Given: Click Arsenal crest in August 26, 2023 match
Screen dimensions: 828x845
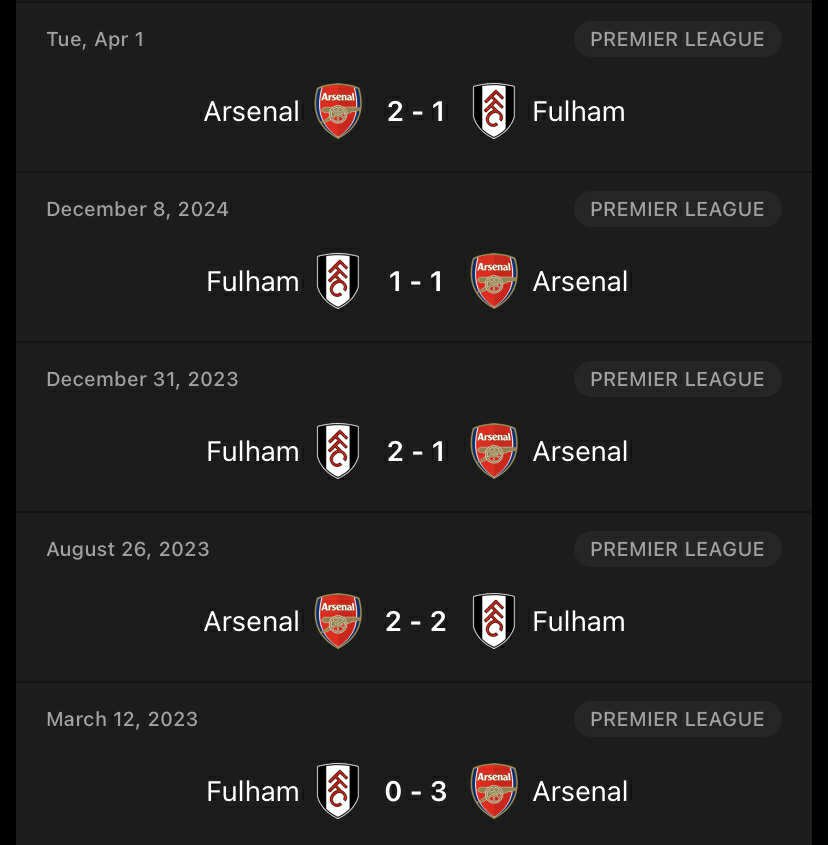Looking at the screenshot, I should (x=338, y=621).
